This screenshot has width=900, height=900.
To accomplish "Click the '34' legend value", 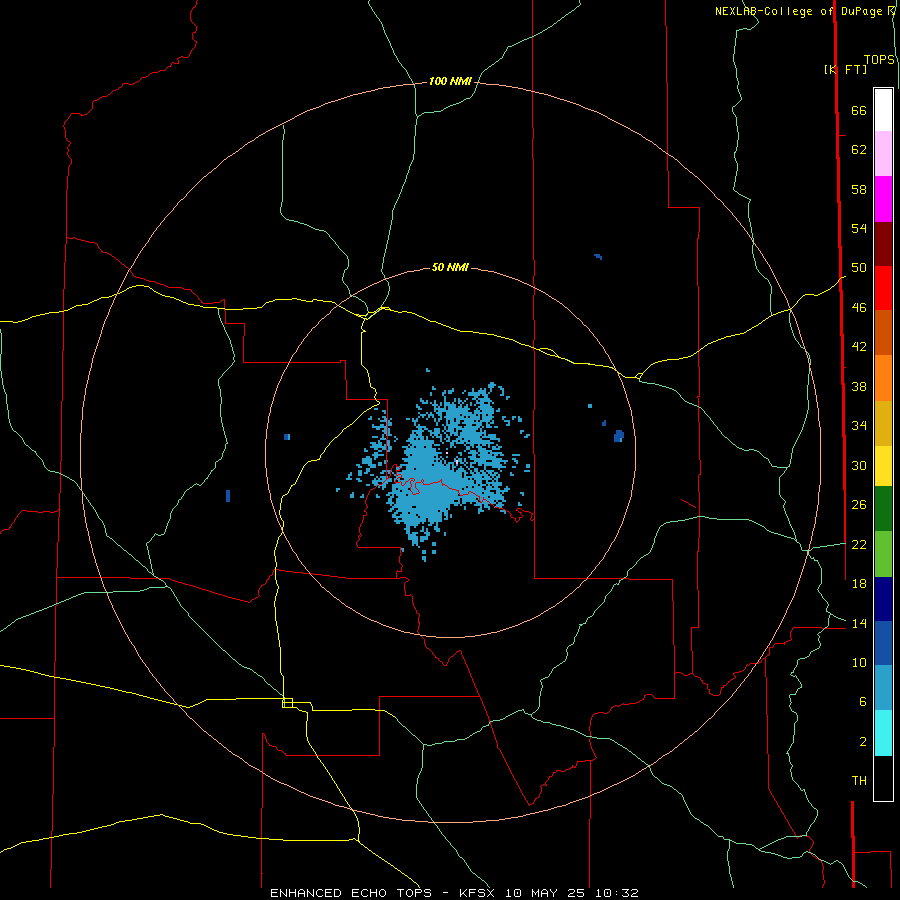I will coord(859,426).
